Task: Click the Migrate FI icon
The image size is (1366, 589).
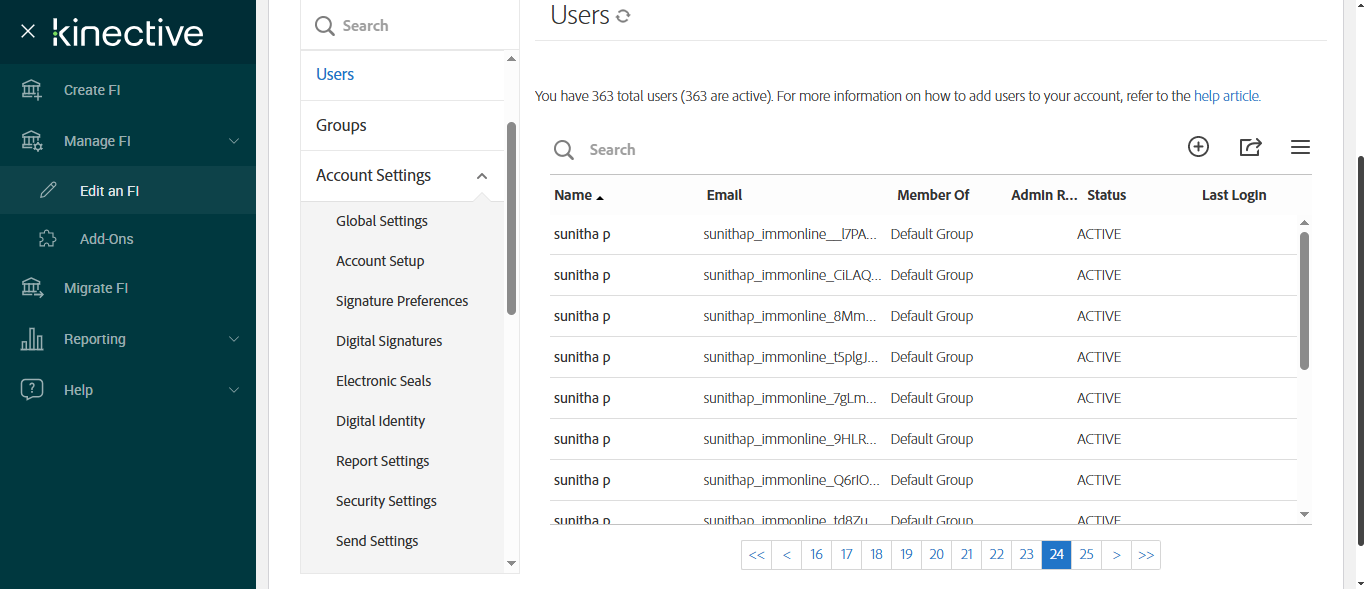Action: point(32,288)
